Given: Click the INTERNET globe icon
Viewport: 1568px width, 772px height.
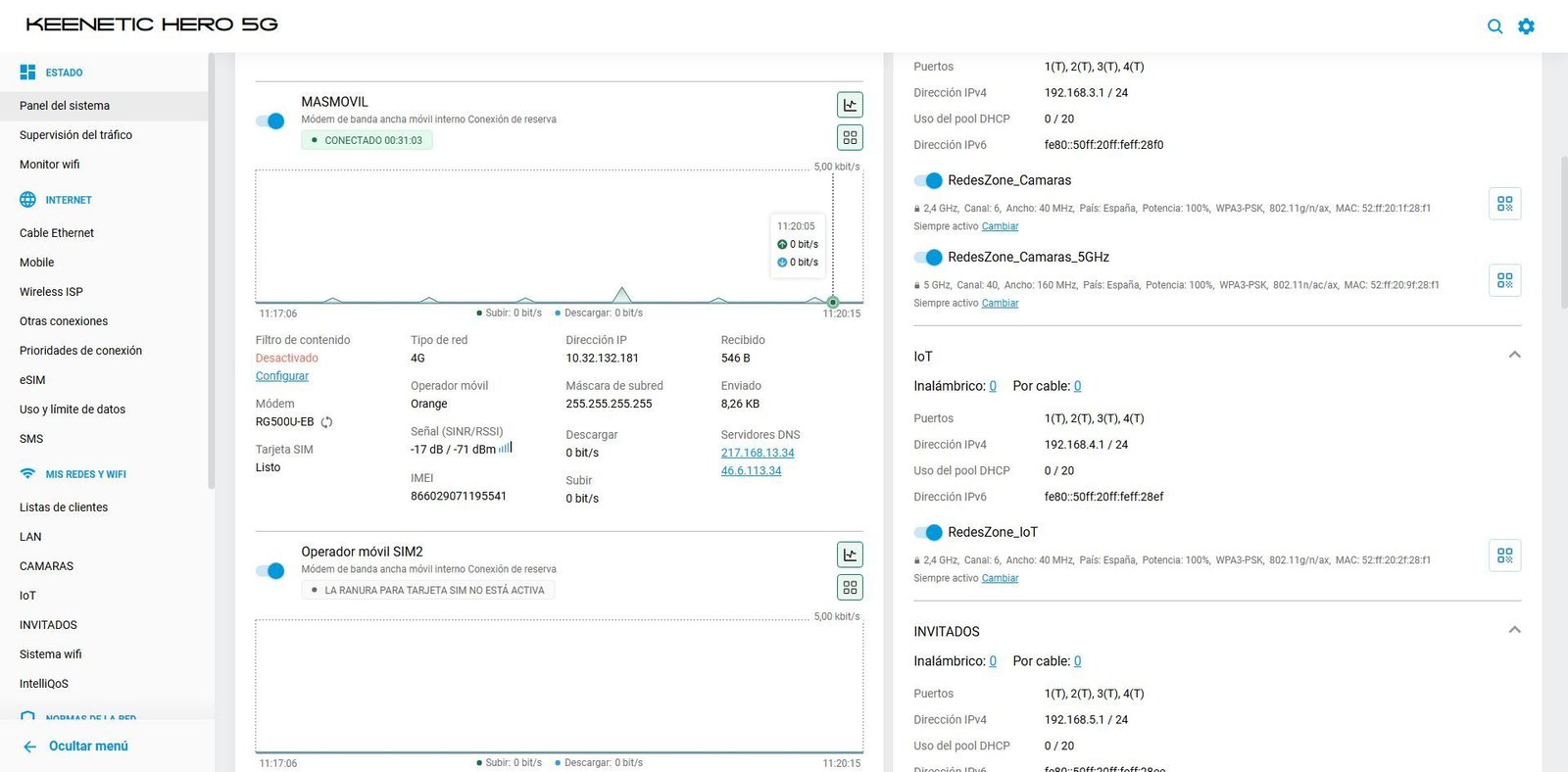Looking at the screenshot, I should click(x=27, y=200).
